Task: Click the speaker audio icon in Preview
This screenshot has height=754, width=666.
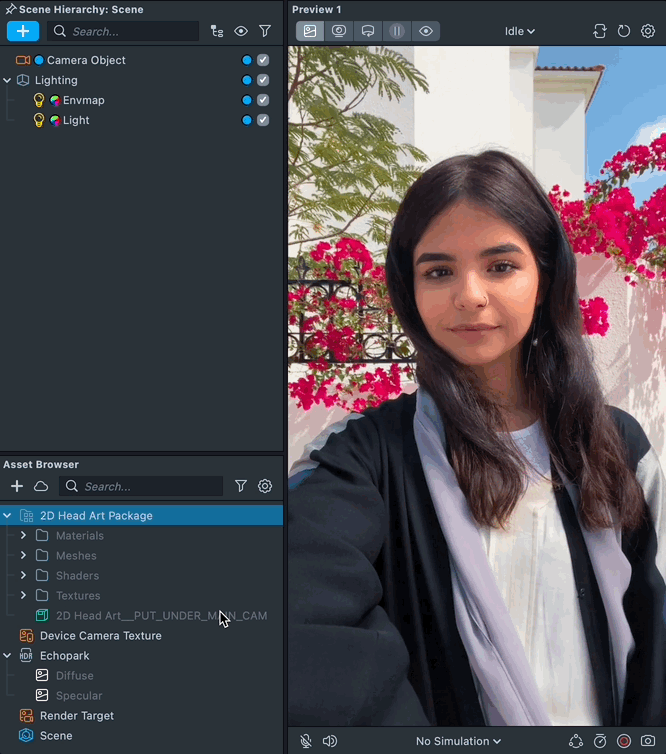Action: [330, 741]
